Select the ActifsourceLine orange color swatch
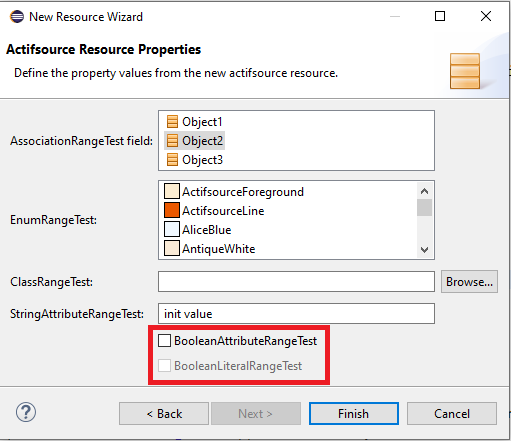Viewport: 511px width, 441px height. click(x=172, y=211)
